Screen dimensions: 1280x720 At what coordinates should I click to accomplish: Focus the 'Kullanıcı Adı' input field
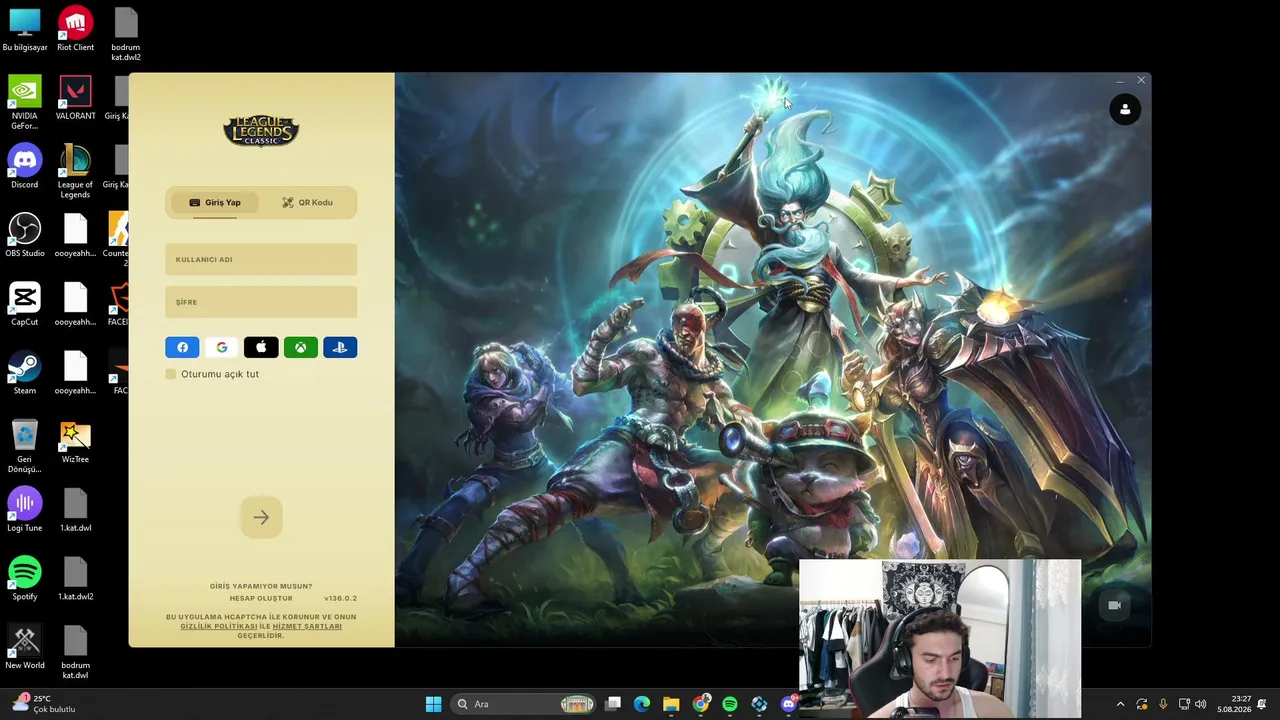[x=261, y=259]
